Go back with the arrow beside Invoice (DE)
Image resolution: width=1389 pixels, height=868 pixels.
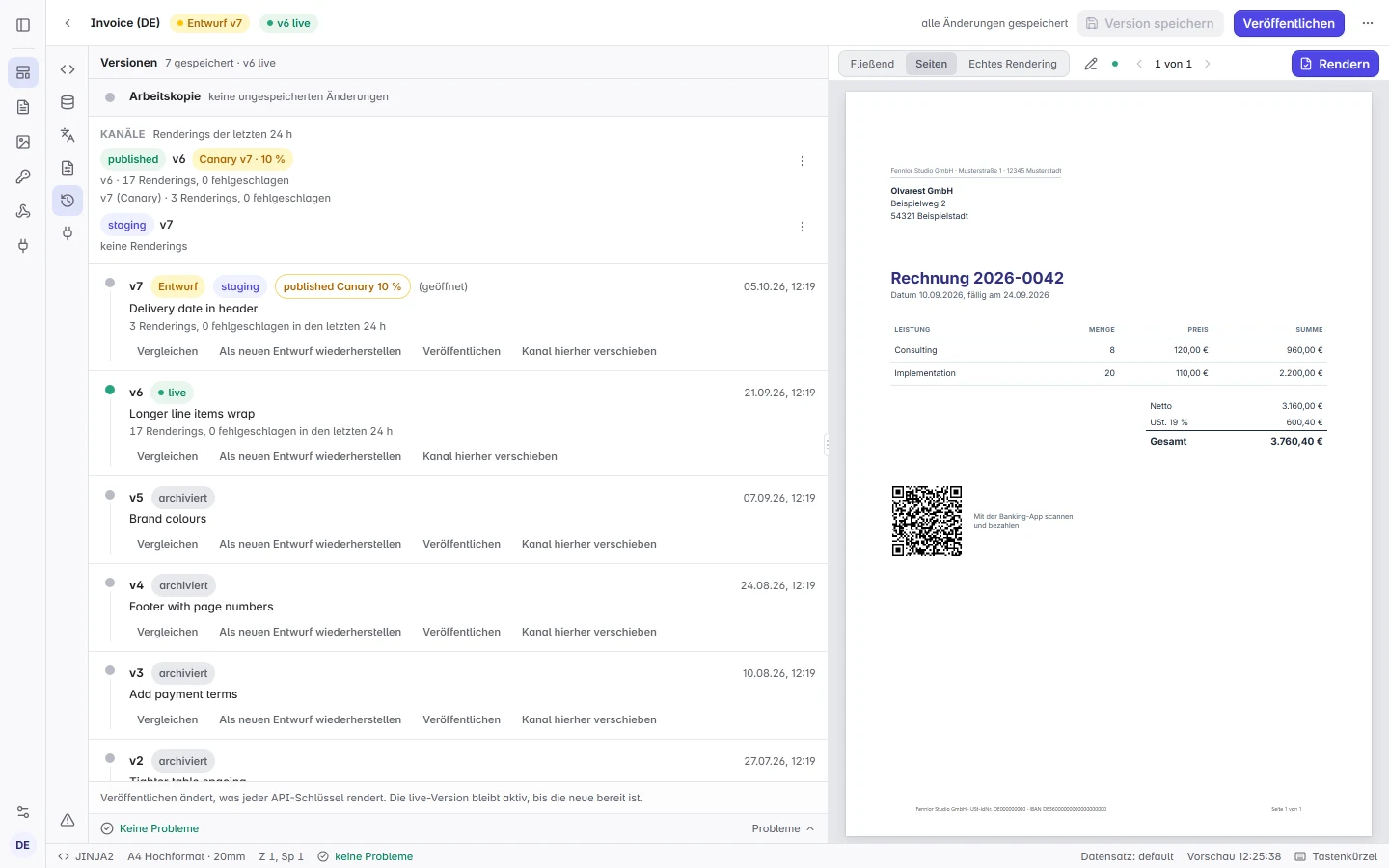68,23
